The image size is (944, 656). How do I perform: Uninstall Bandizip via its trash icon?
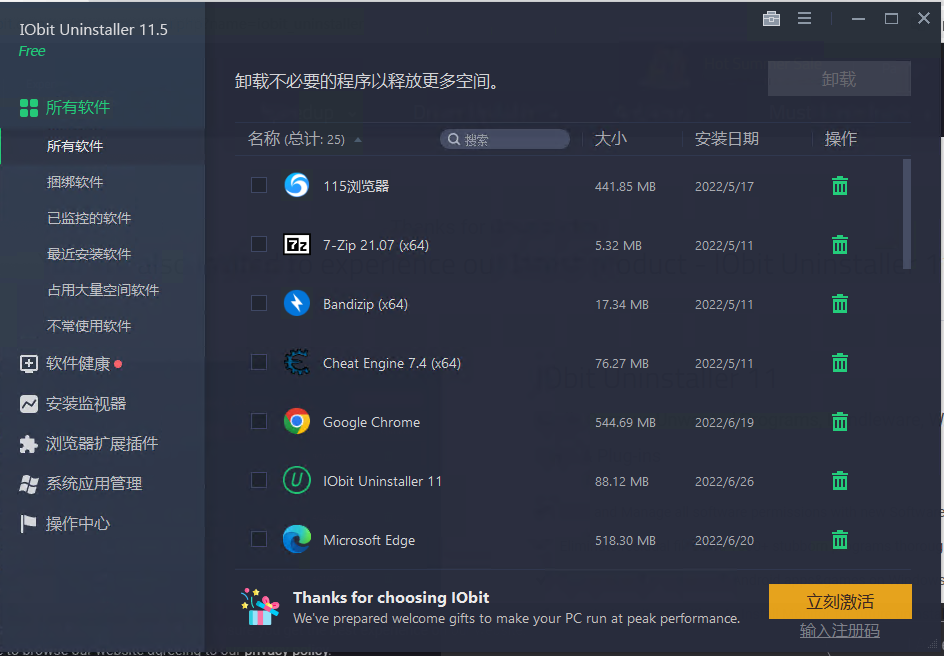840,304
